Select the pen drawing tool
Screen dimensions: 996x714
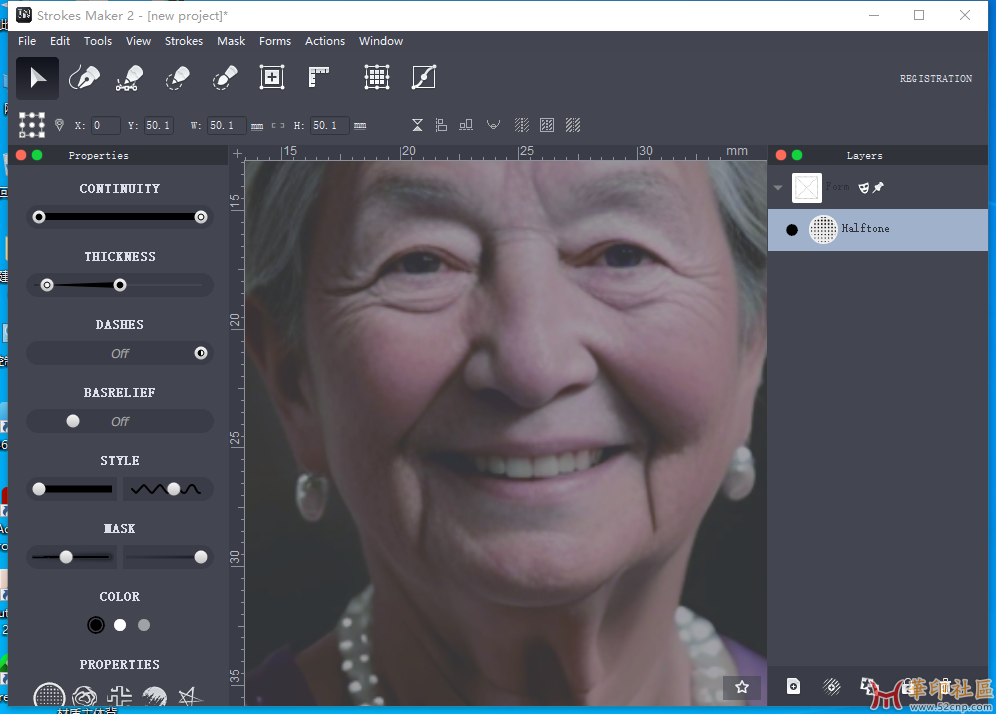point(84,78)
